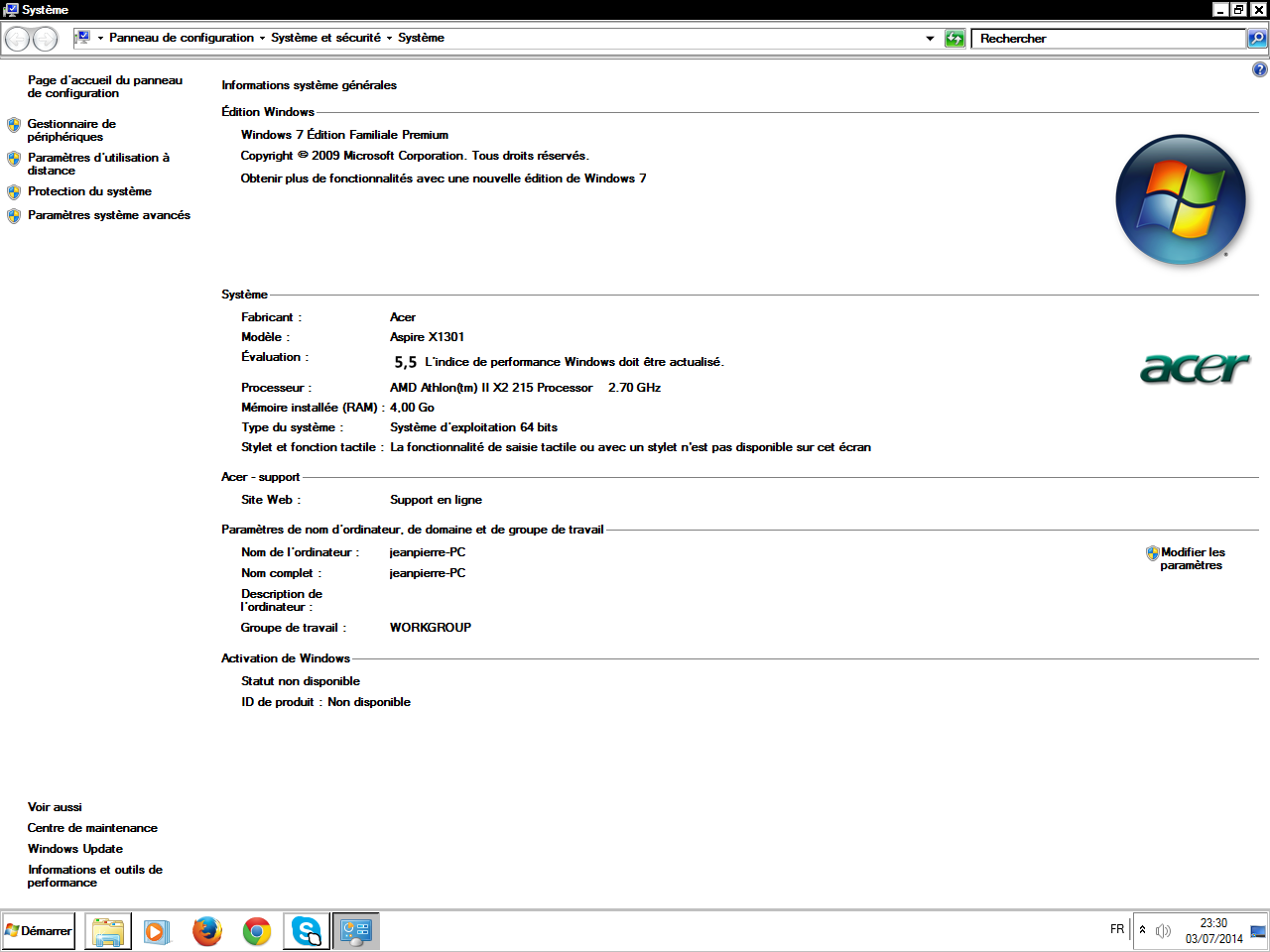The image size is (1270, 952).
Task: Click the Copyright 2009 Microsoft Corporation line
Action: [x=415, y=156]
